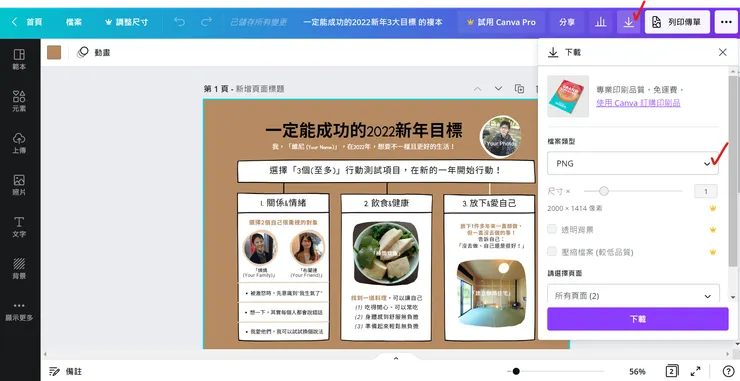Open the 元素 elements sidebar tab
The height and width of the screenshot is (381, 740).
pos(19,101)
